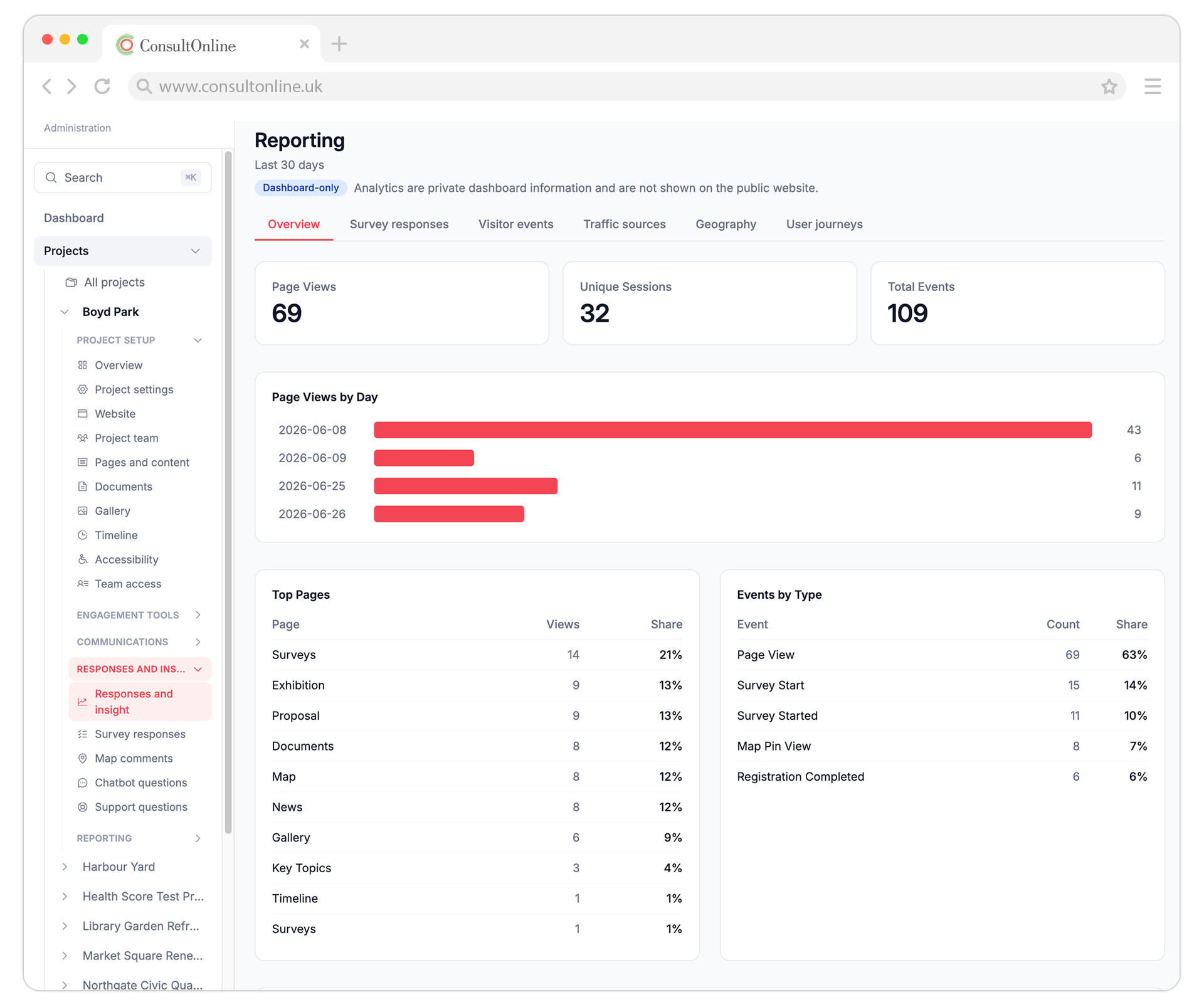This screenshot has height=1007, width=1204.
Task: Click the Map comments pin icon
Action: tap(82, 759)
